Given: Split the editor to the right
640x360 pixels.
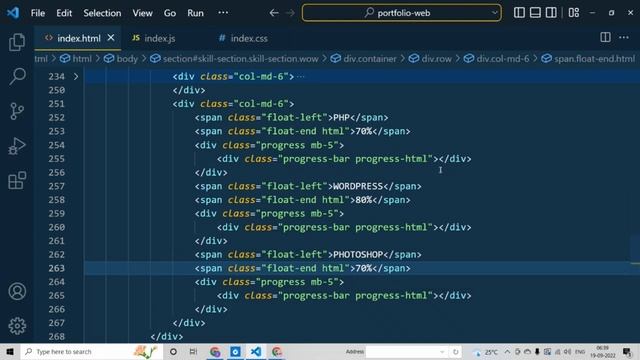Looking at the screenshot, I should click(605, 38).
